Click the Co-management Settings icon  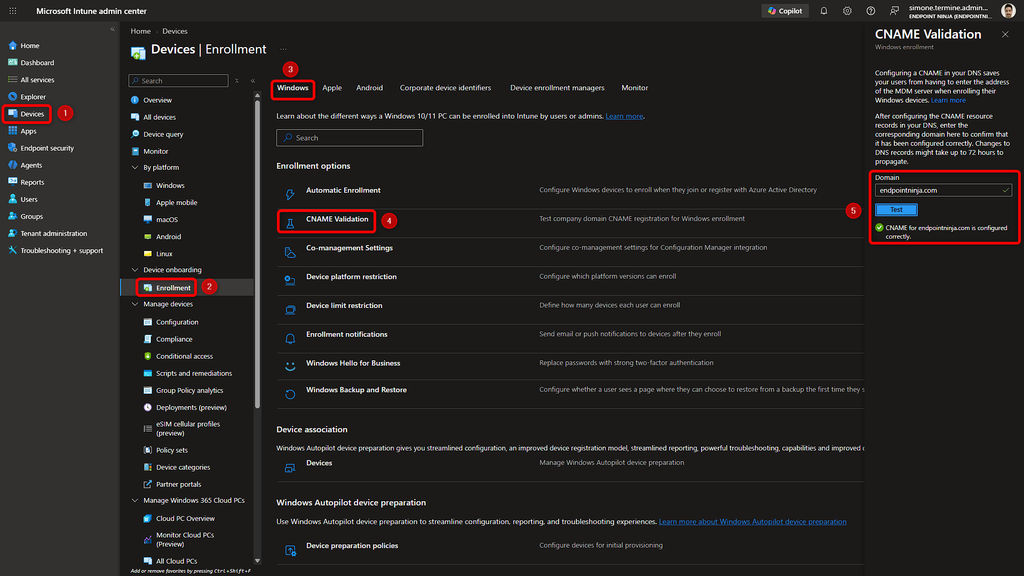click(x=290, y=252)
